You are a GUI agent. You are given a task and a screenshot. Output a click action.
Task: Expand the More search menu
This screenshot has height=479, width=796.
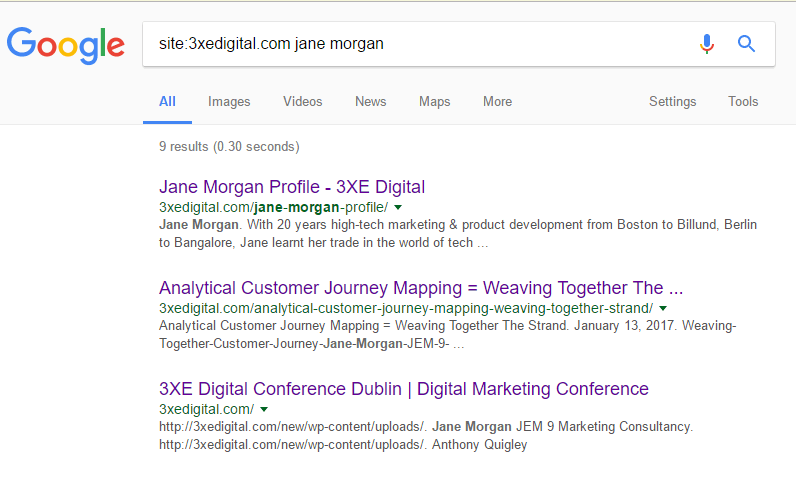coord(498,101)
